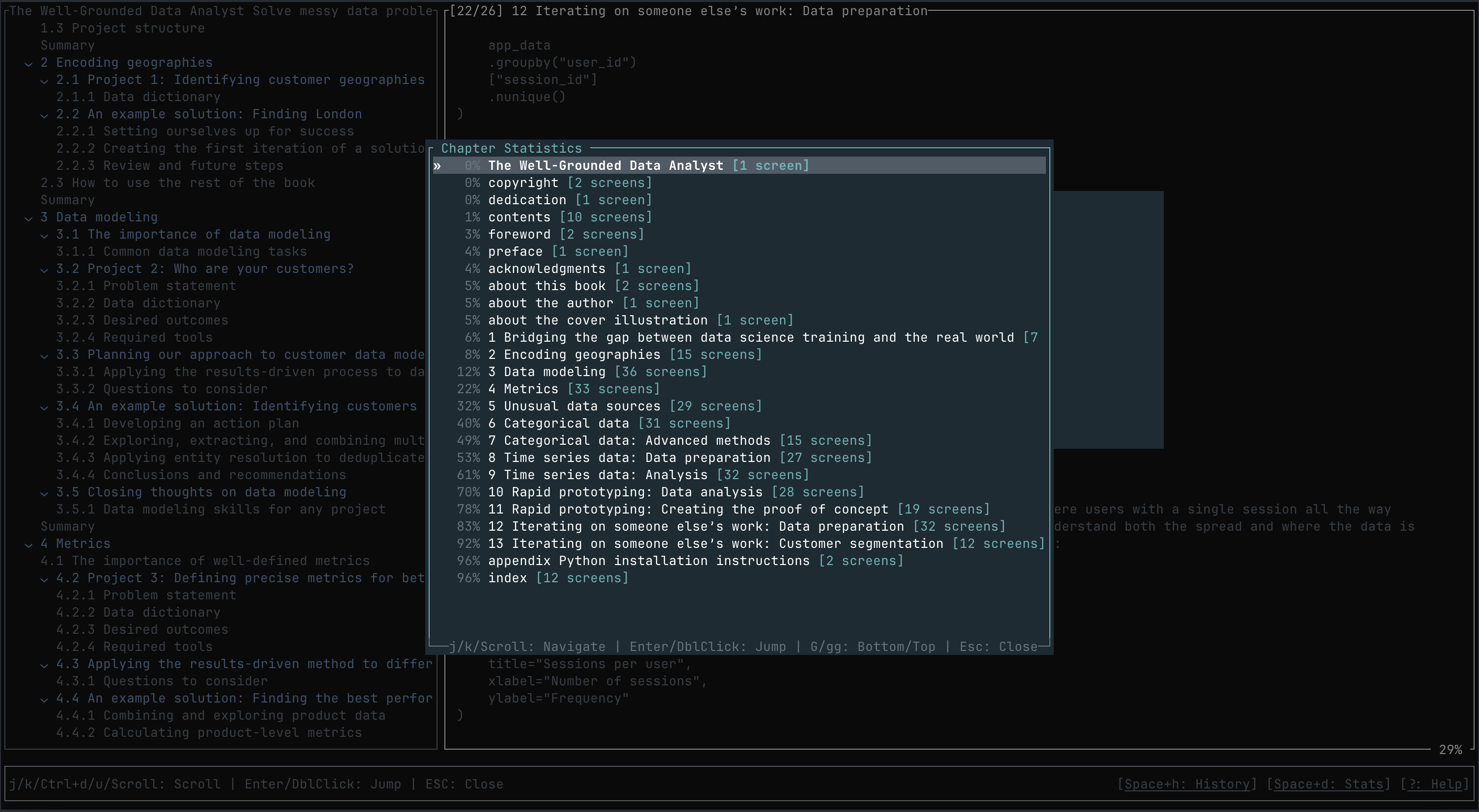Select 'foreword [2 screens]' in statistics list
This screenshot has width=1479, height=812.
[566, 235]
